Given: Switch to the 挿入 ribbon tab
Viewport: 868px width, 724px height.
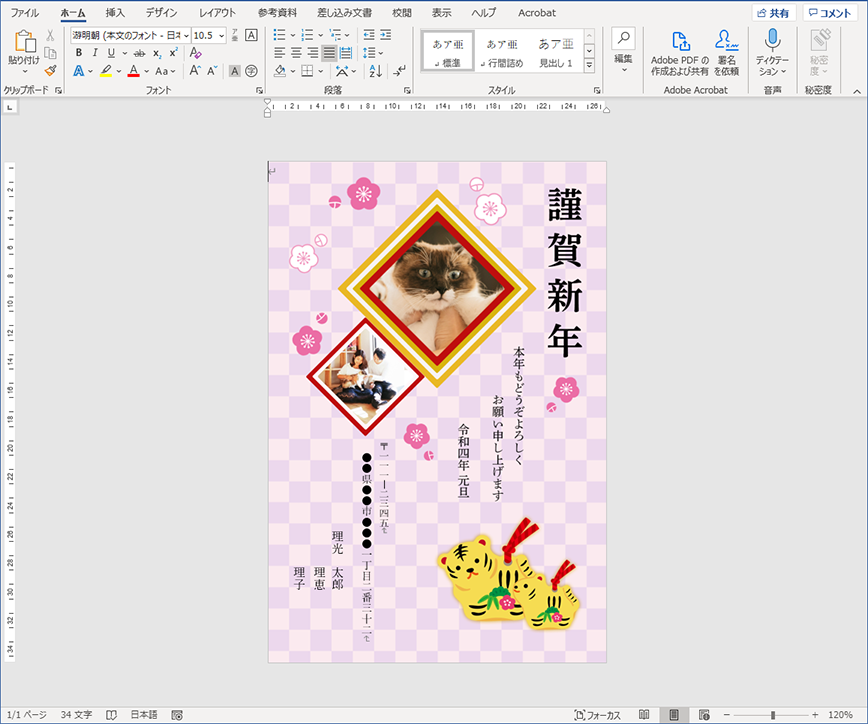Looking at the screenshot, I should click(x=113, y=13).
